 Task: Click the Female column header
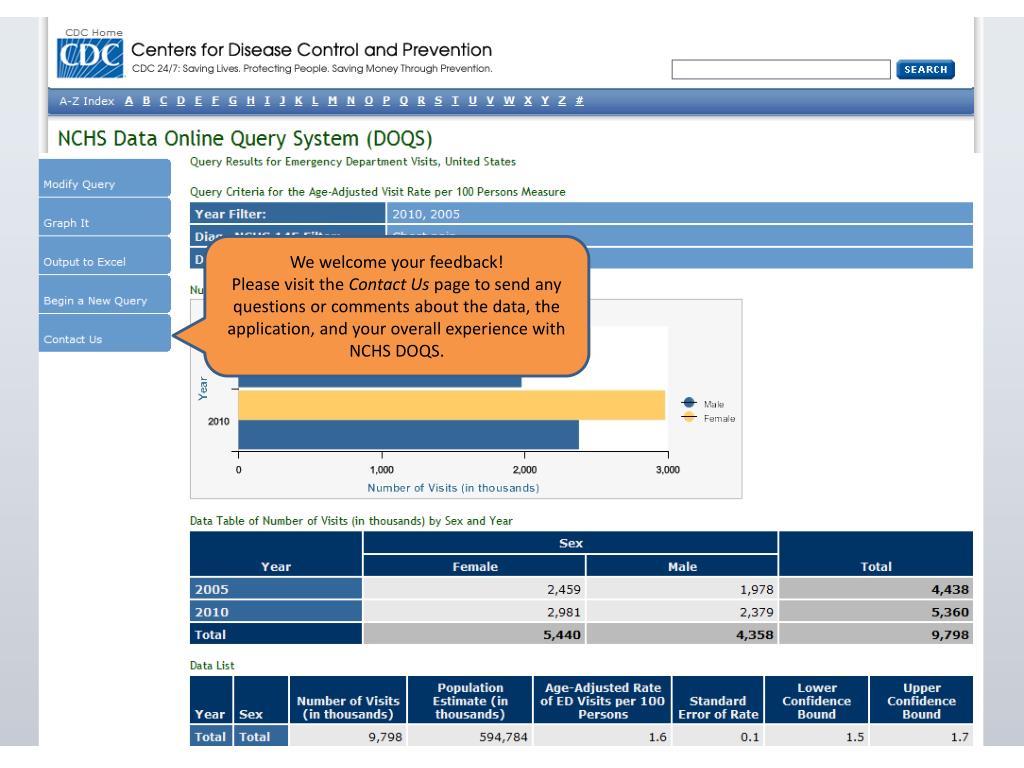474,566
